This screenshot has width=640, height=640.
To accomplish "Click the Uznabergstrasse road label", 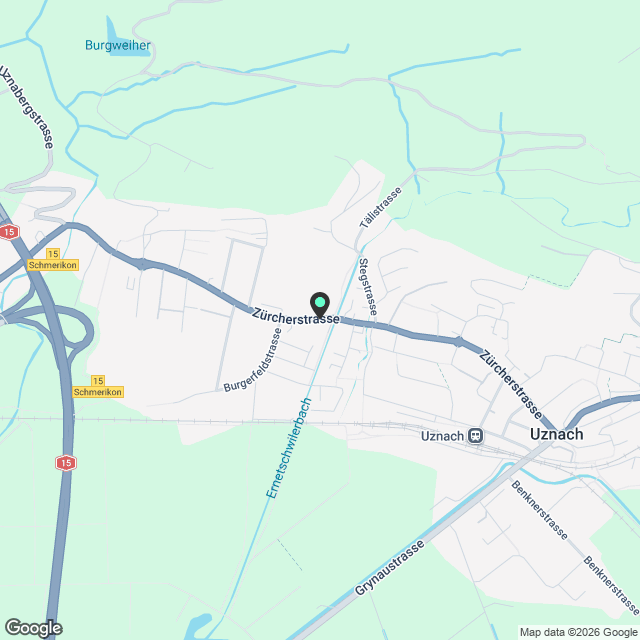I will (x=26, y=107).
